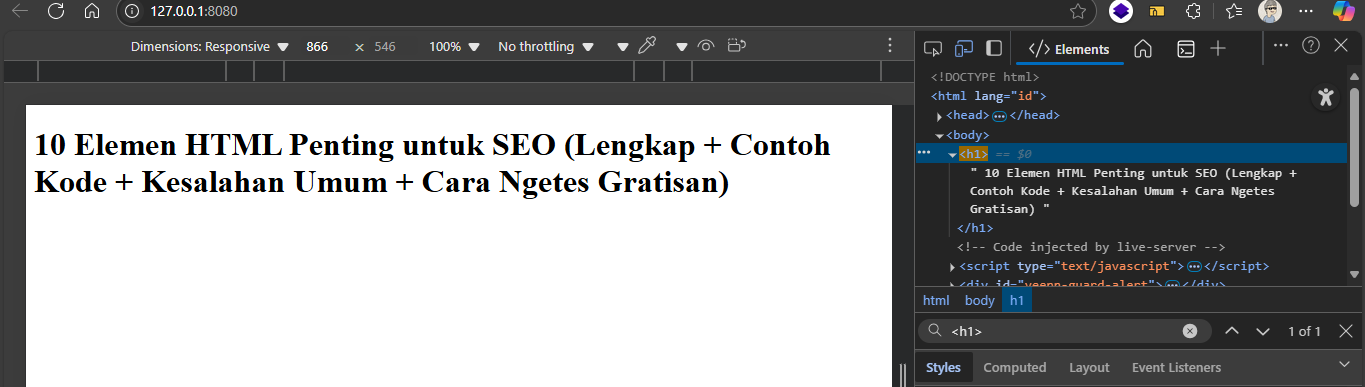
Task: Toggle the DevTools activity bar sidebar icon
Action: (x=994, y=48)
